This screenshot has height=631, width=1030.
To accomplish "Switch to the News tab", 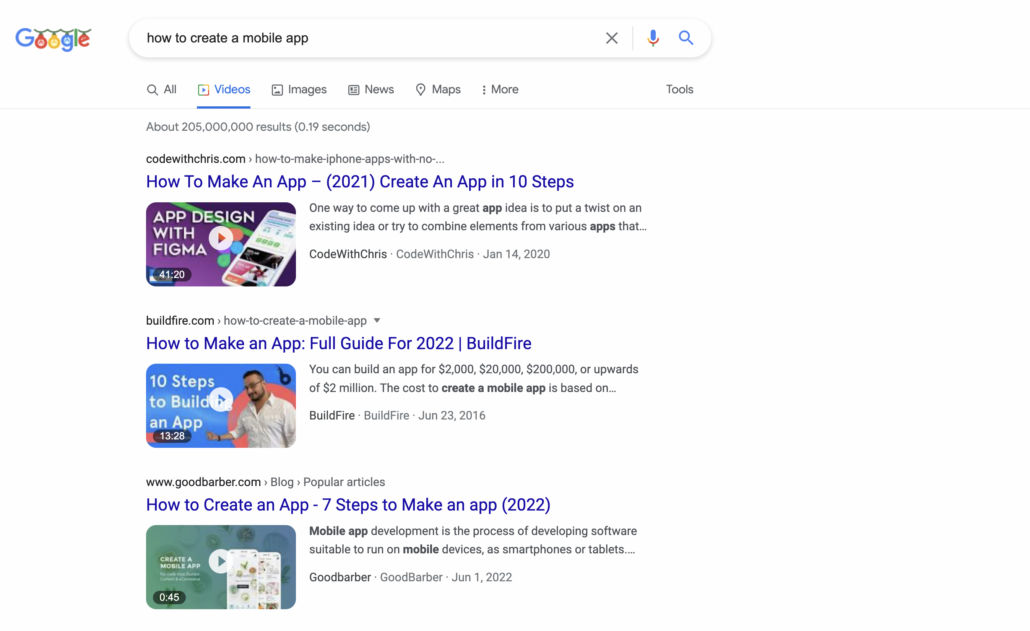I will pos(370,90).
